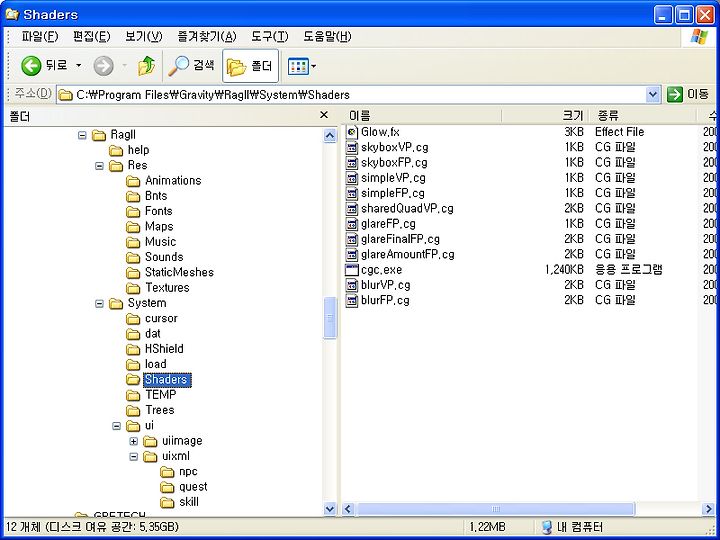The width and height of the screenshot is (720, 540).
Task: Sort by the 종류 column header
Action: click(642, 115)
